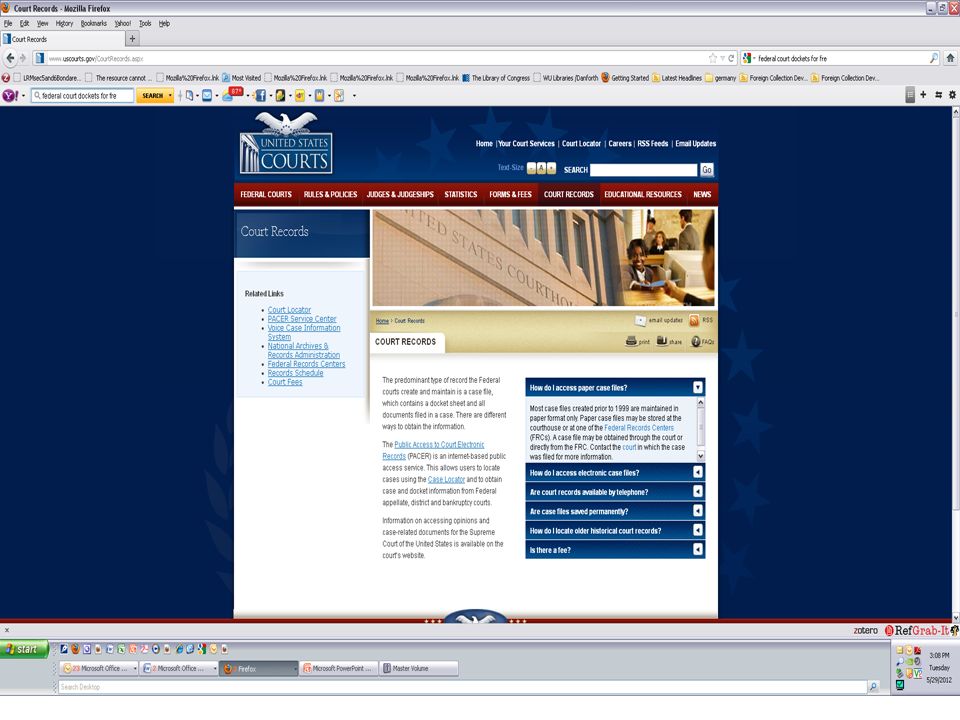Click the United States Courts logo
The height and width of the screenshot is (720, 960).
coord(286,144)
